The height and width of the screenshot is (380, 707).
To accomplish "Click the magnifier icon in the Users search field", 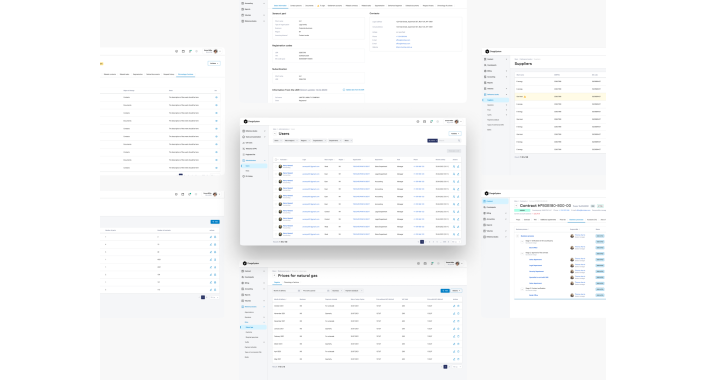I will [459, 141].
